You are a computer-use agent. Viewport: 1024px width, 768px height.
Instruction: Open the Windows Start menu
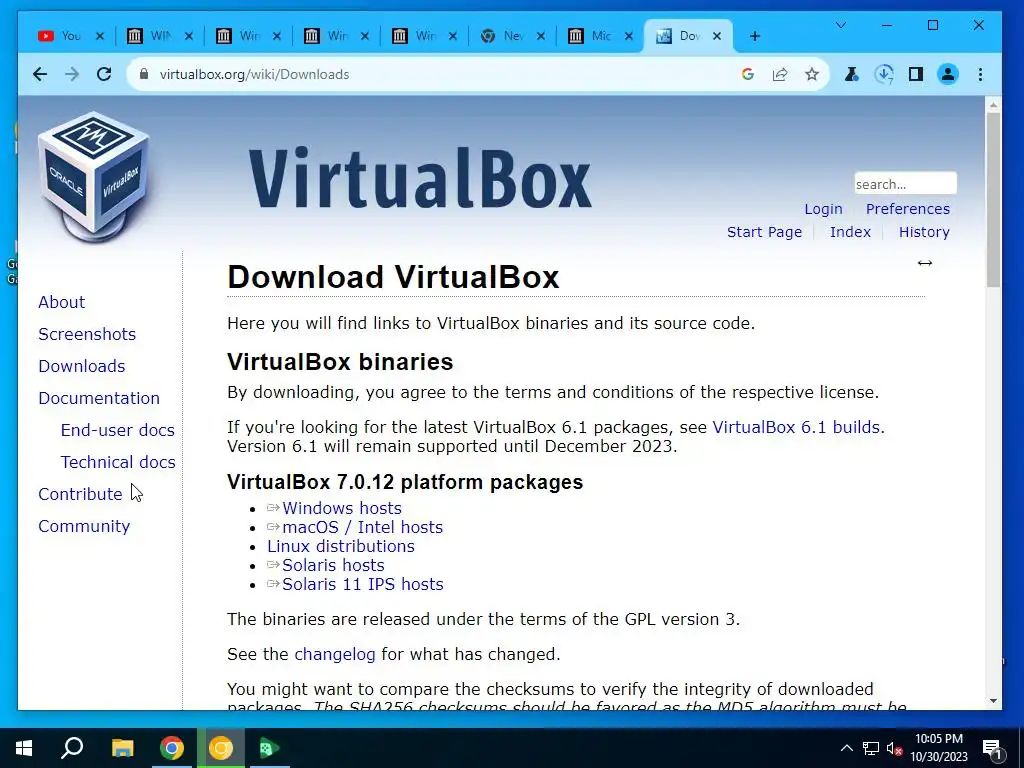coord(24,748)
